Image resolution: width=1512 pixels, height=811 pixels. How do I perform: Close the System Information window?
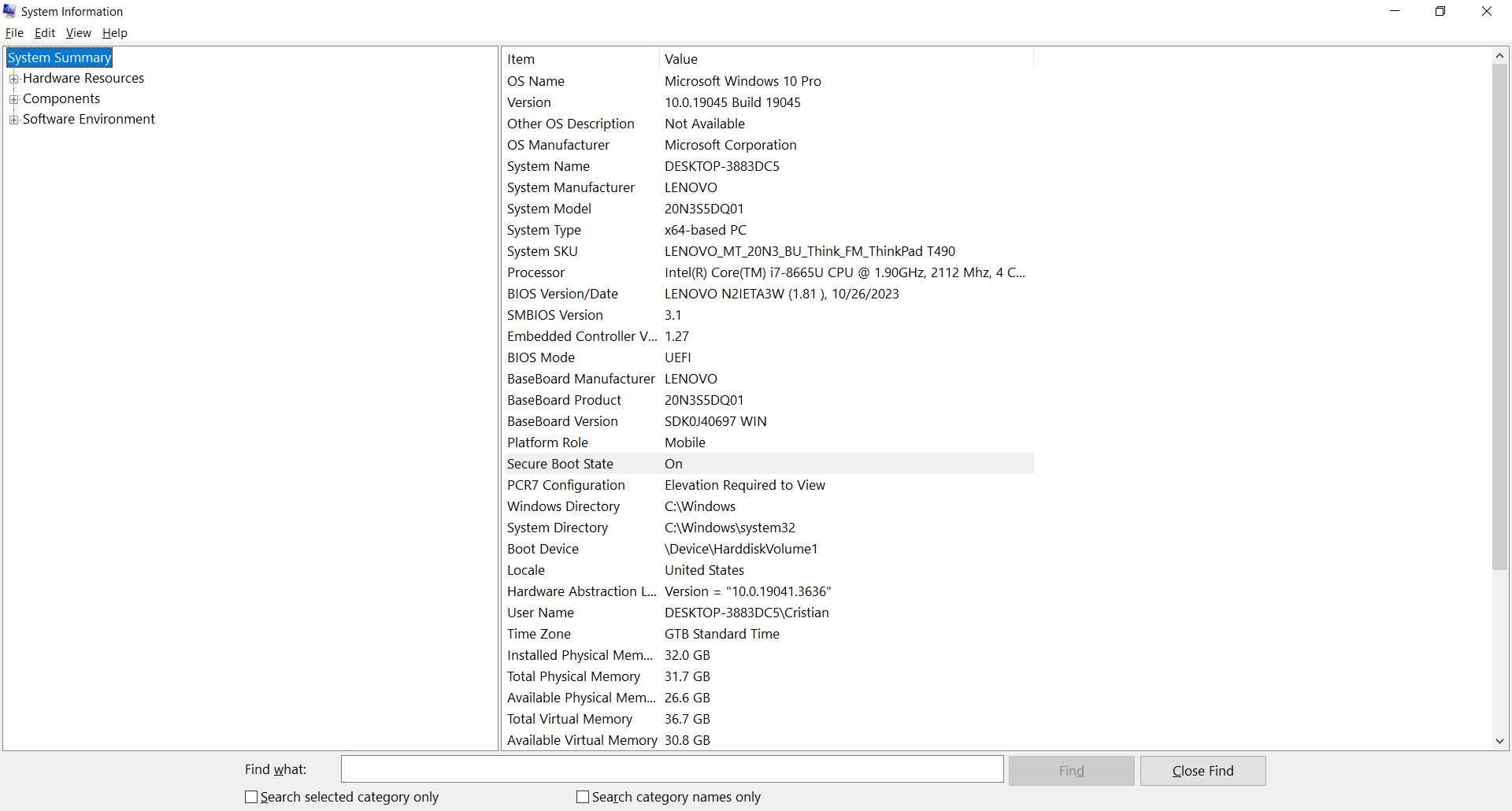click(1487, 11)
